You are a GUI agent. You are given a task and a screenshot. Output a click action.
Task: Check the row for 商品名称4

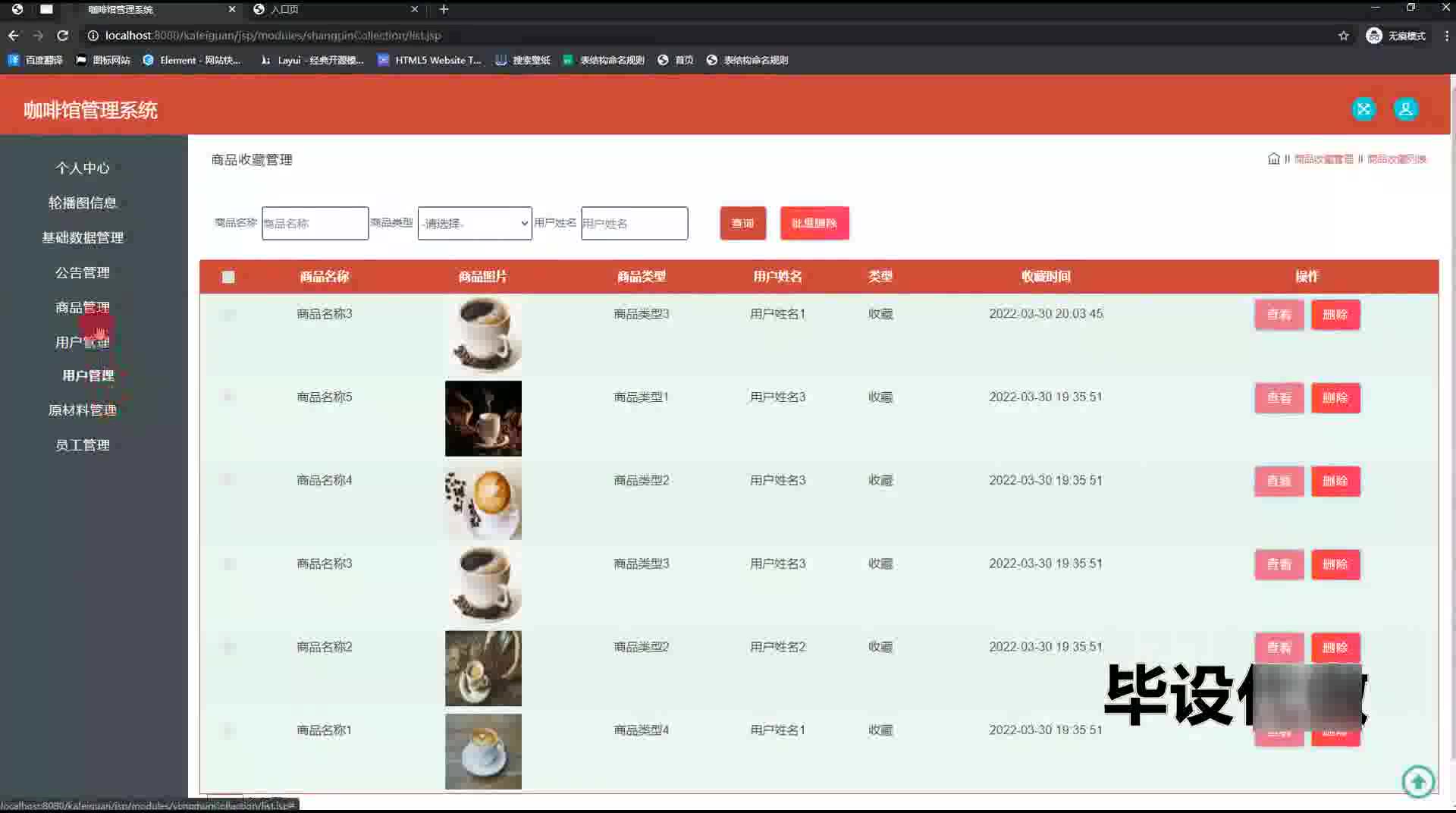click(228, 480)
